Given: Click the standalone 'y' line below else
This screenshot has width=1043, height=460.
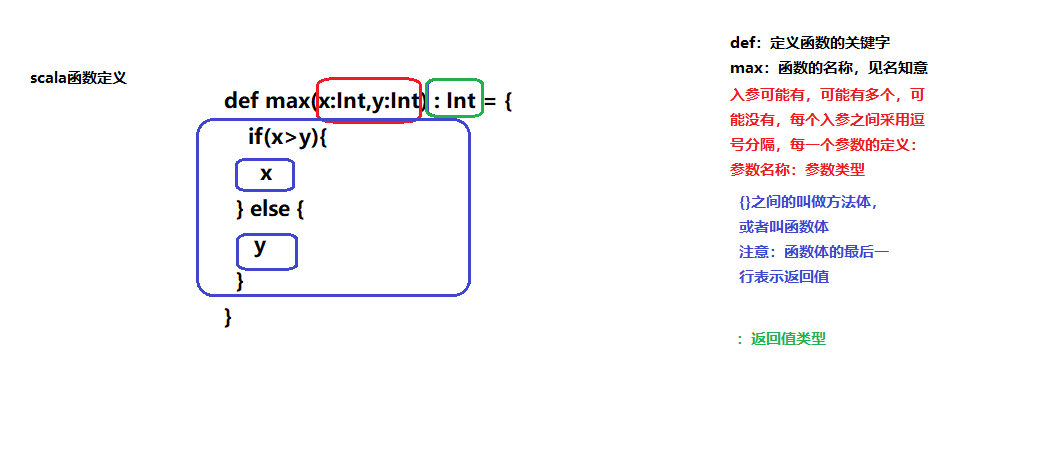Looking at the screenshot, I should [260, 247].
